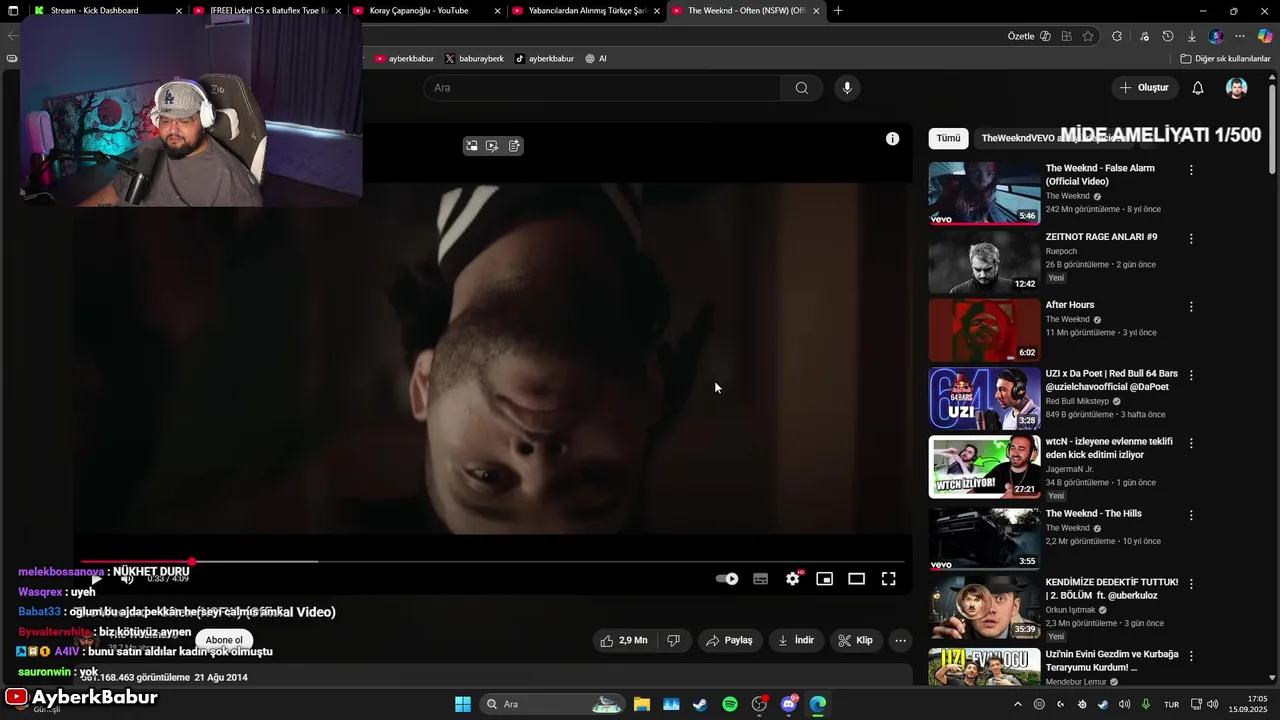Open options for The Hills video

(x=1191, y=515)
